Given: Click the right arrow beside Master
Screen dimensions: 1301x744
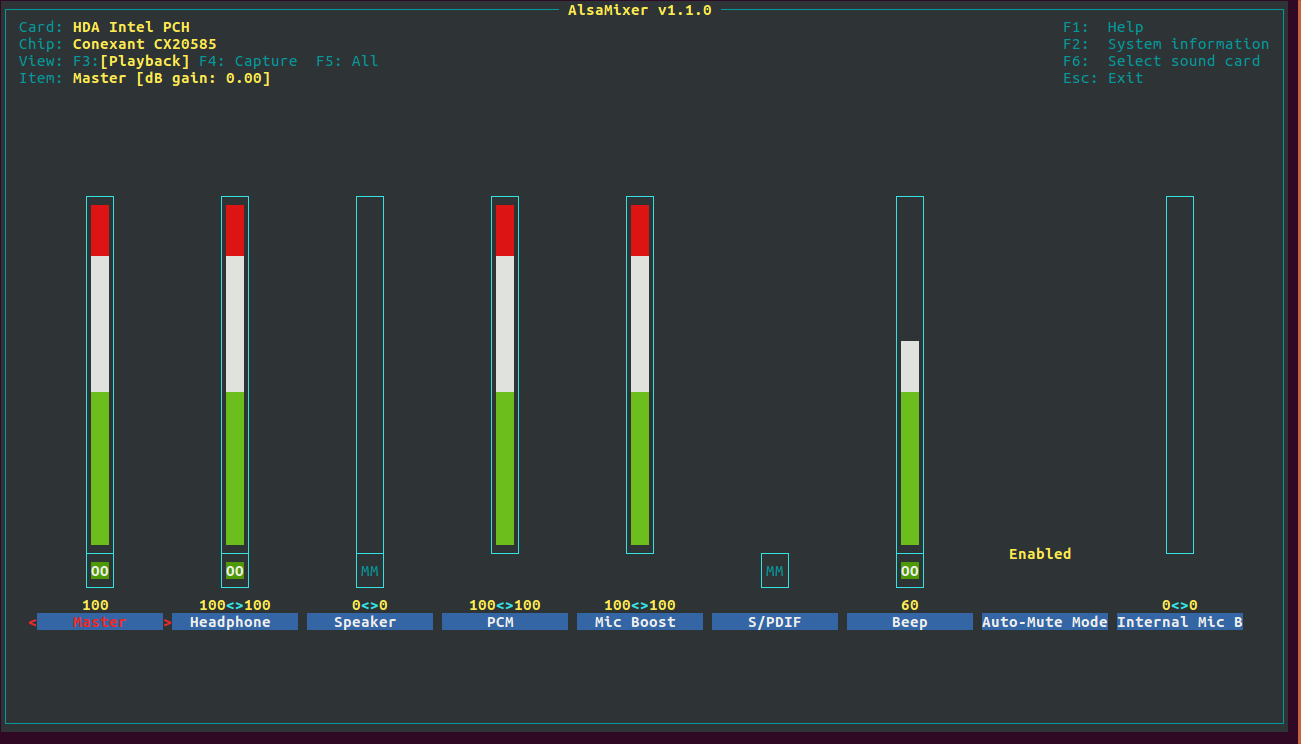Looking at the screenshot, I should click(x=167, y=622).
